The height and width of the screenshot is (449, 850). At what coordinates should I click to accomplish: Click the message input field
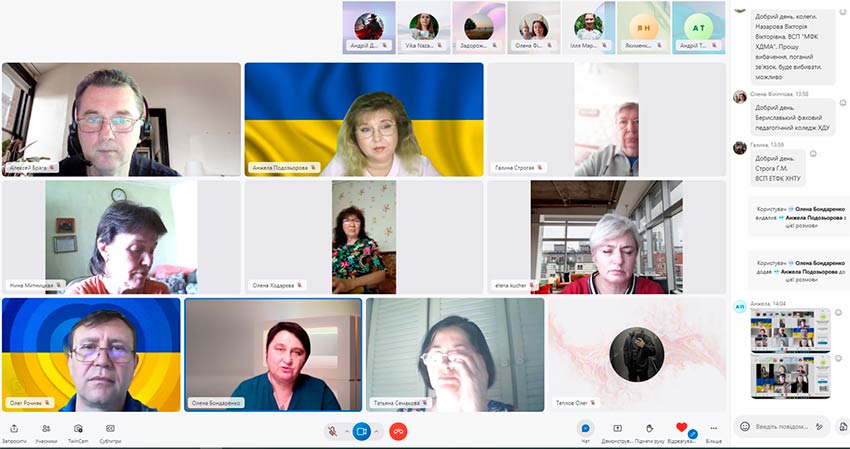click(780, 426)
